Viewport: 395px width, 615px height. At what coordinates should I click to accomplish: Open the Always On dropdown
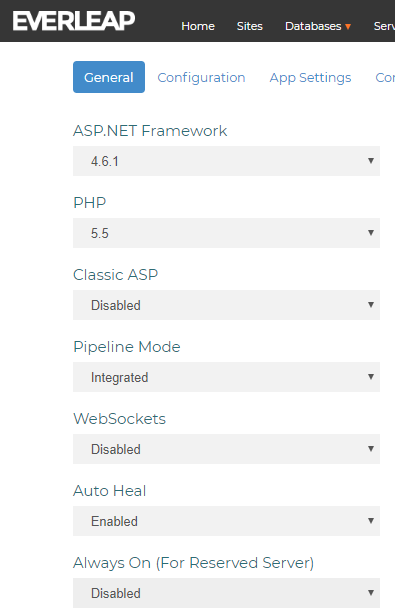click(226, 593)
